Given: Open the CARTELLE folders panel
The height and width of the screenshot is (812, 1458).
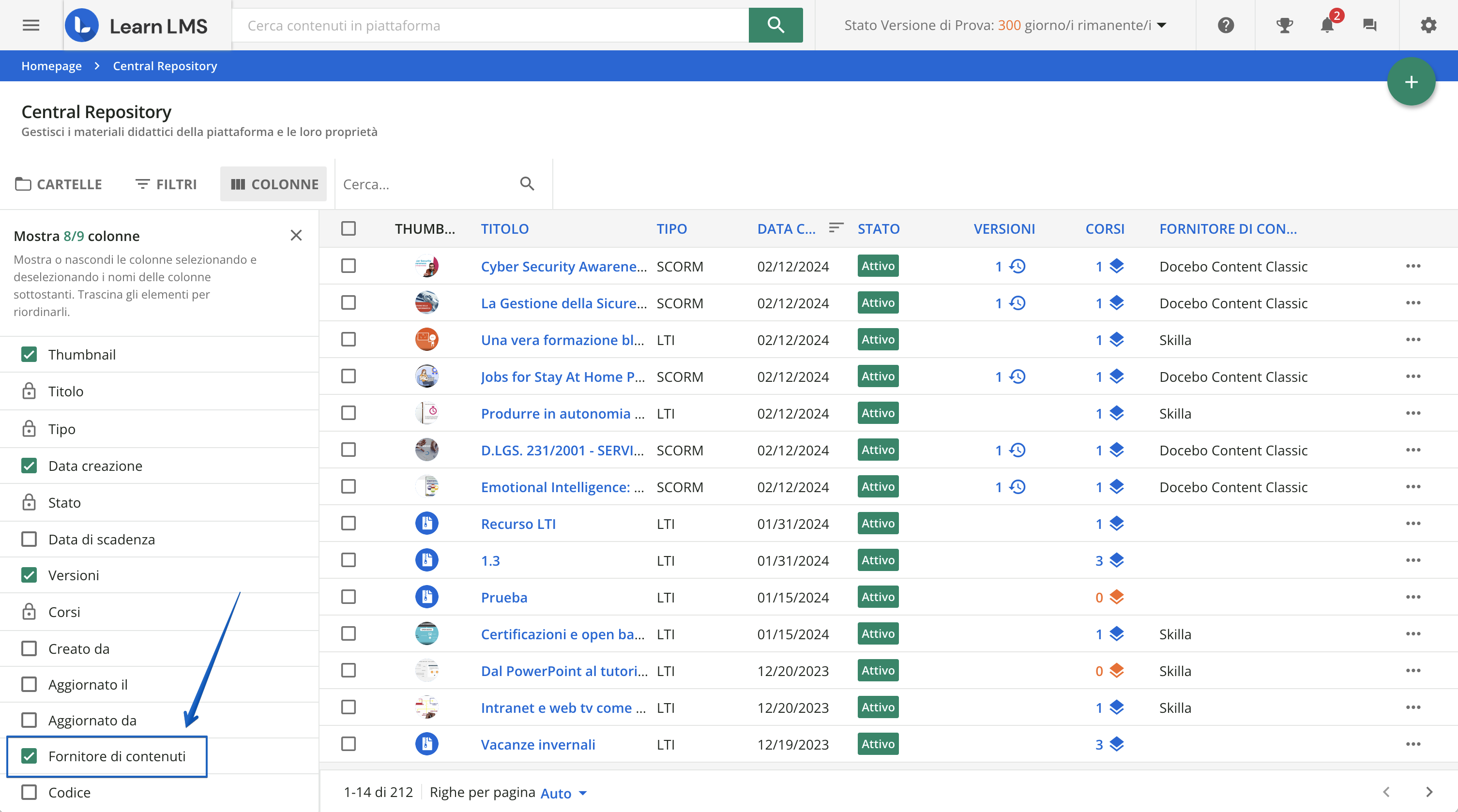Looking at the screenshot, I should point(58,184).
